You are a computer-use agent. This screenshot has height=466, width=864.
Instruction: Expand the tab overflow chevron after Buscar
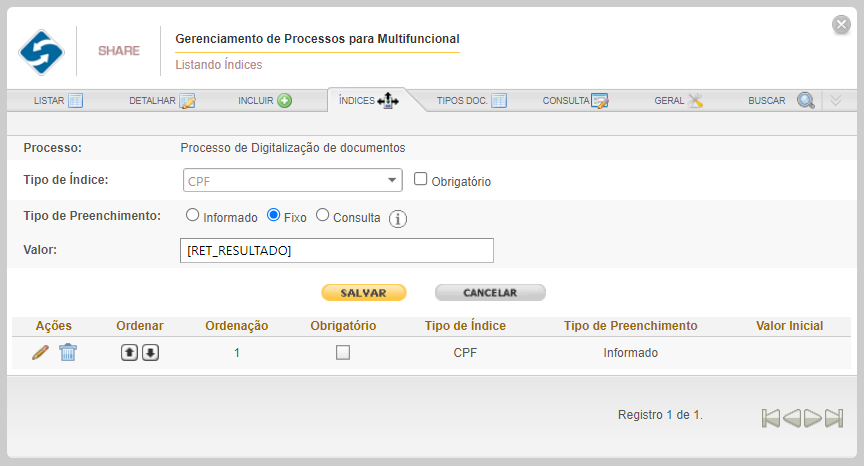point(836,100)
